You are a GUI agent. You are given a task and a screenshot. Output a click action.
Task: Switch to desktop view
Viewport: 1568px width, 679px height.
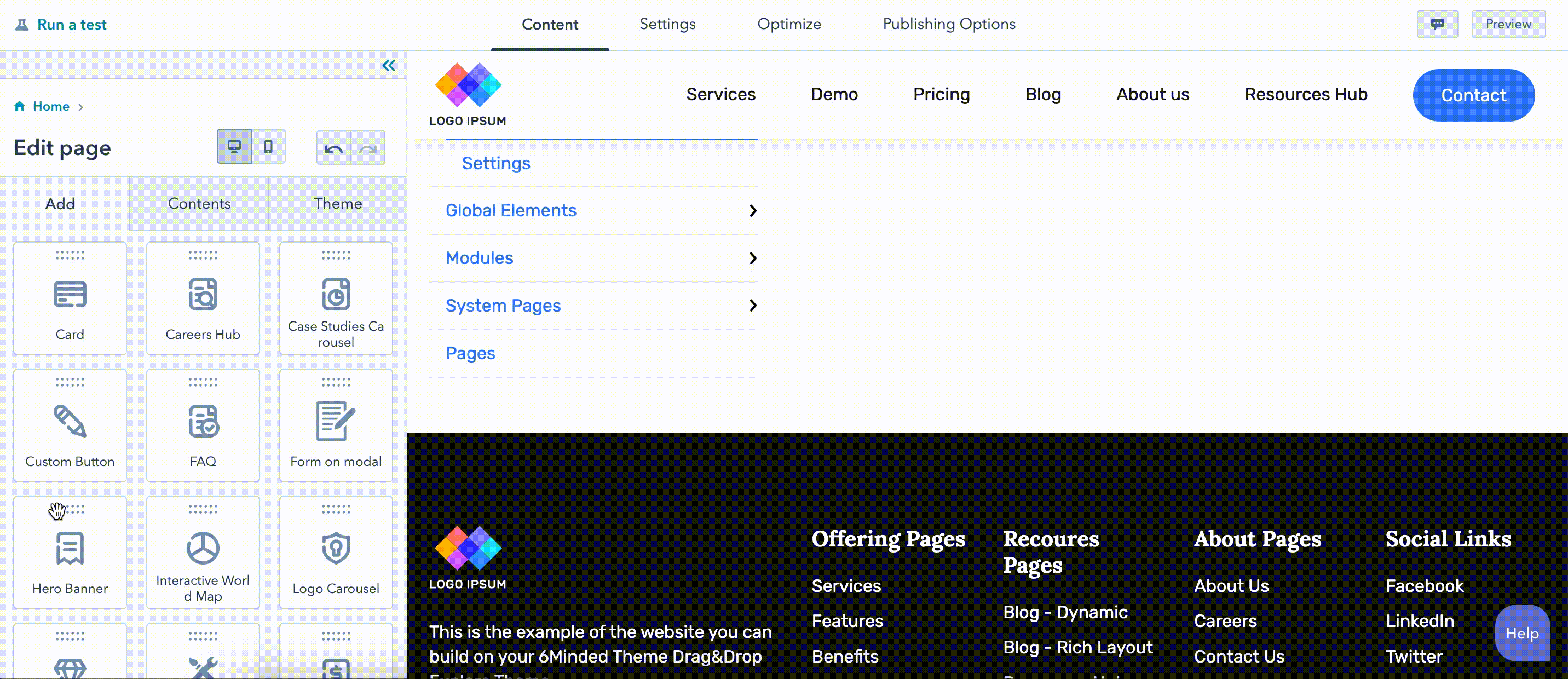click(234, 146)
